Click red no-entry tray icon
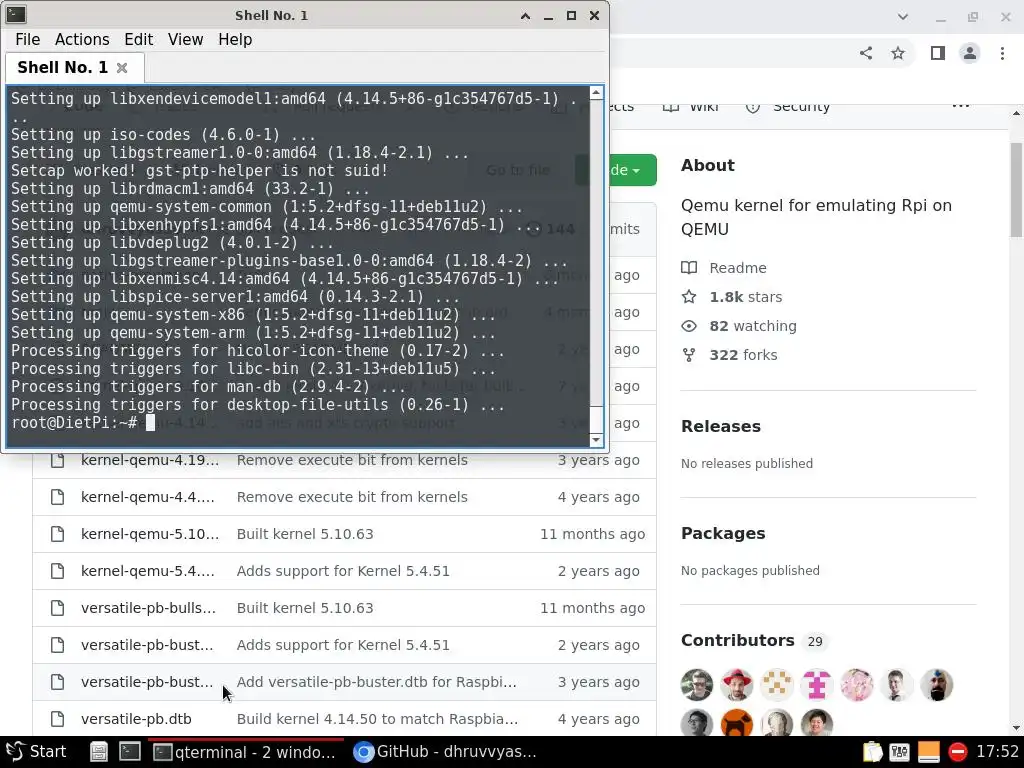1024x768 pixels. (957, 752)
